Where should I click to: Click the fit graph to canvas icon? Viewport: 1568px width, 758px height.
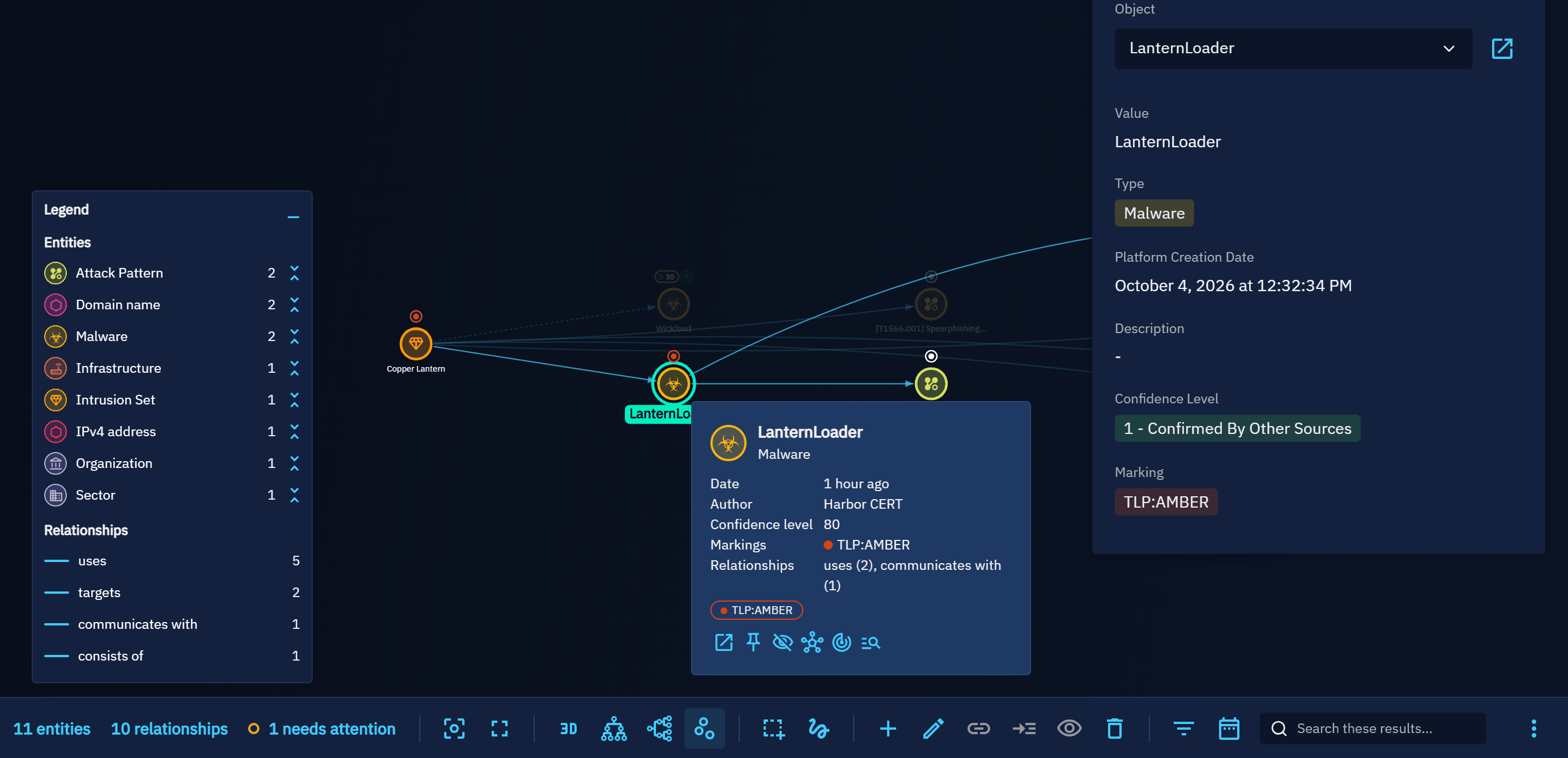click(x=454, y=728)
